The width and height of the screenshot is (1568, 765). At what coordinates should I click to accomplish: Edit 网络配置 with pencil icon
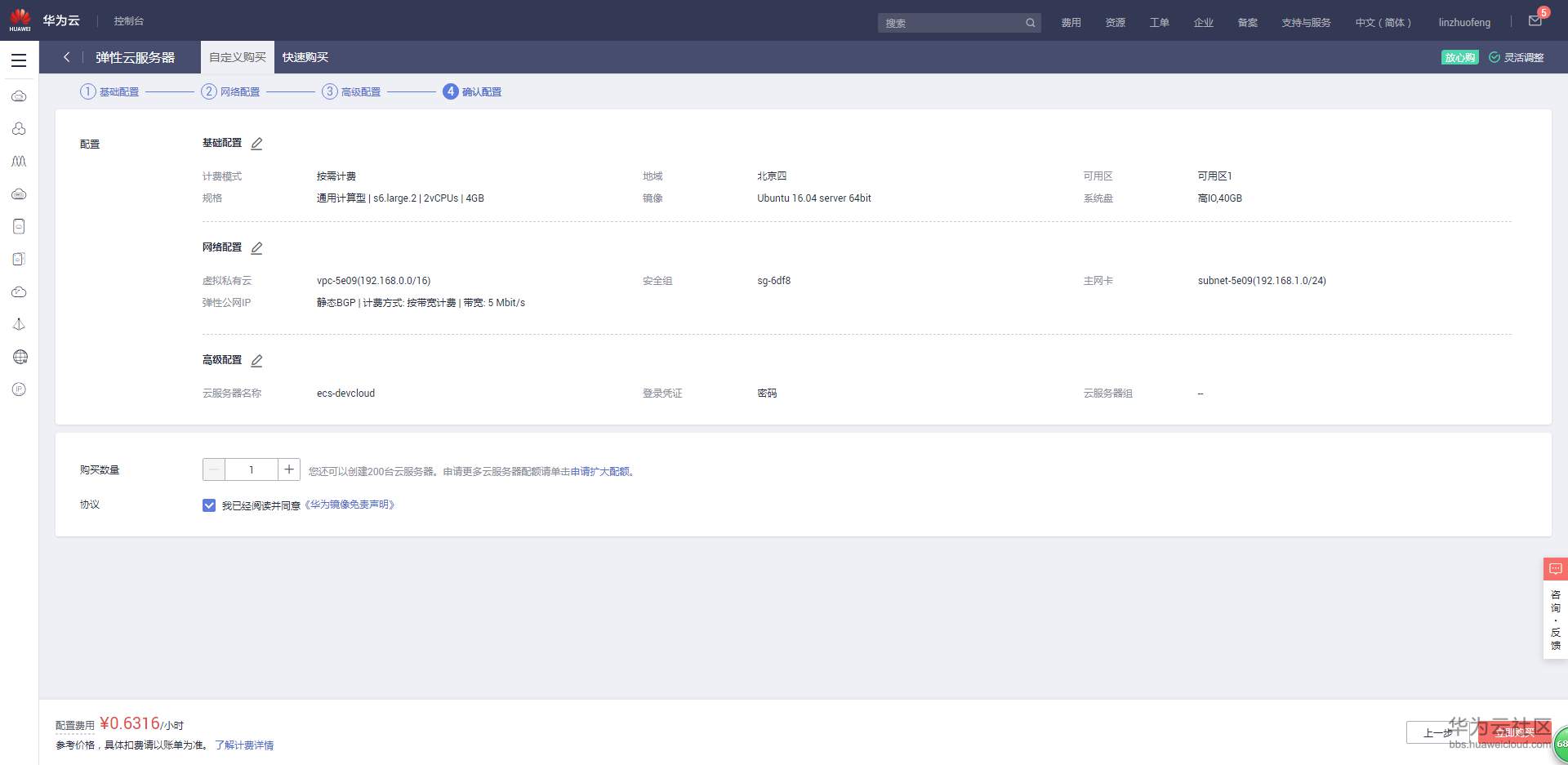pyautogui.click(x=256, y=248)
